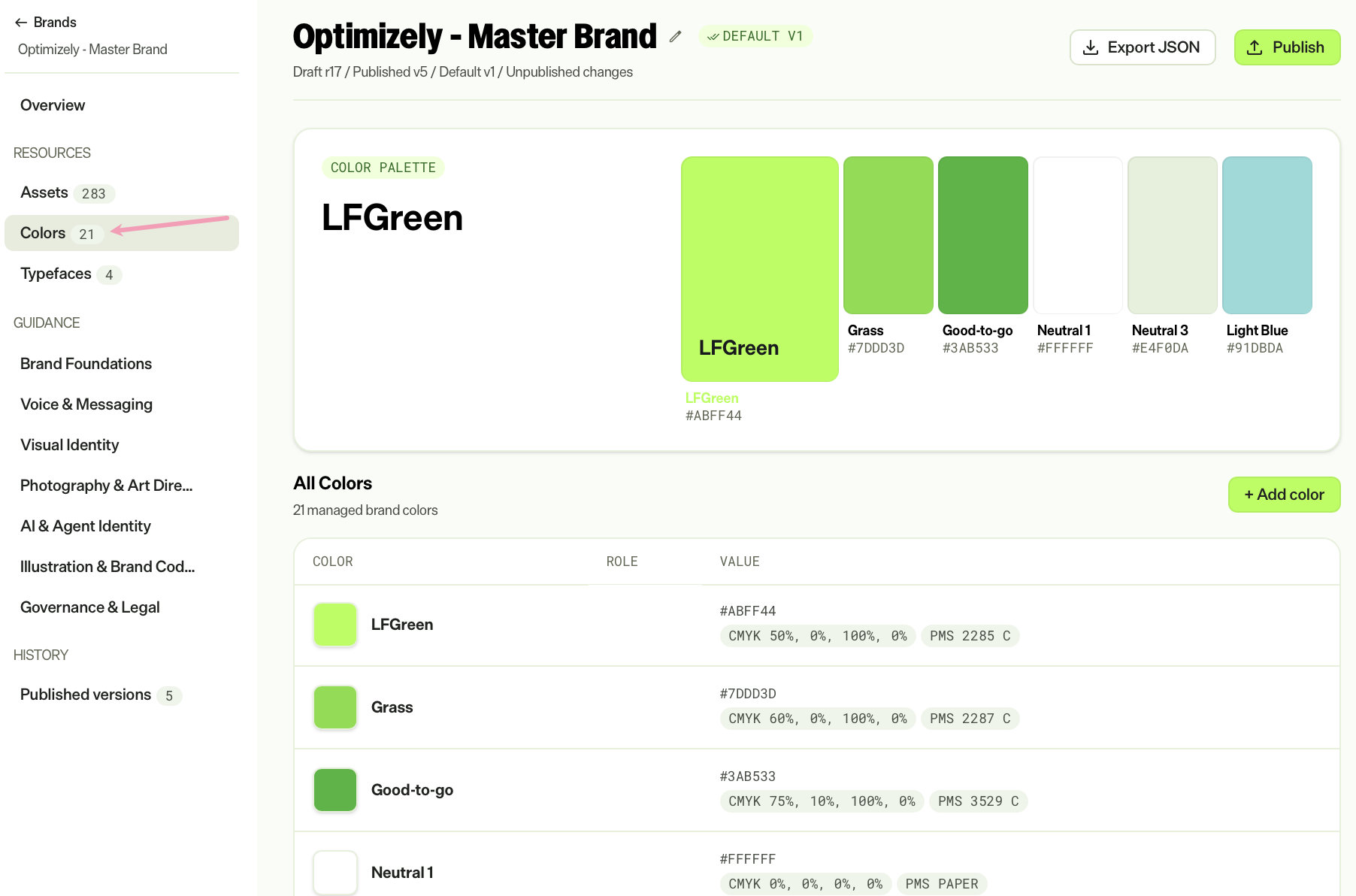Click the pencil icon to edit brand title
The image size is (1356, 896).
pos(675,36)
